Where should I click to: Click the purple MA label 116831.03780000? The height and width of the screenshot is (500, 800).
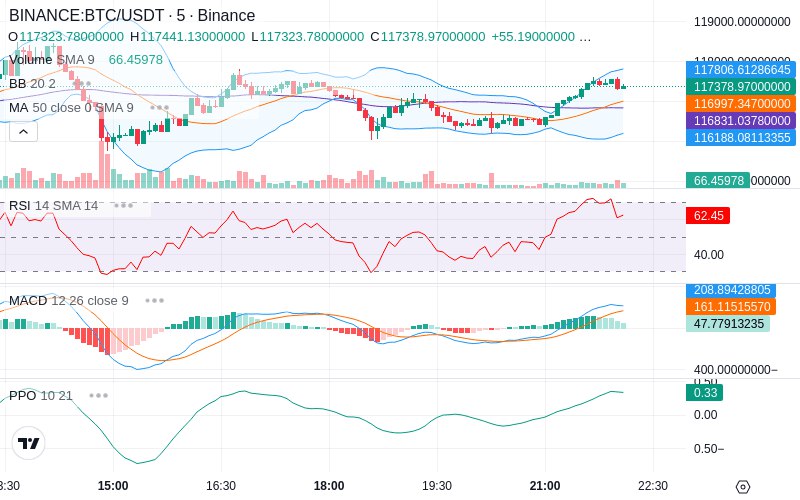[741, 120]
